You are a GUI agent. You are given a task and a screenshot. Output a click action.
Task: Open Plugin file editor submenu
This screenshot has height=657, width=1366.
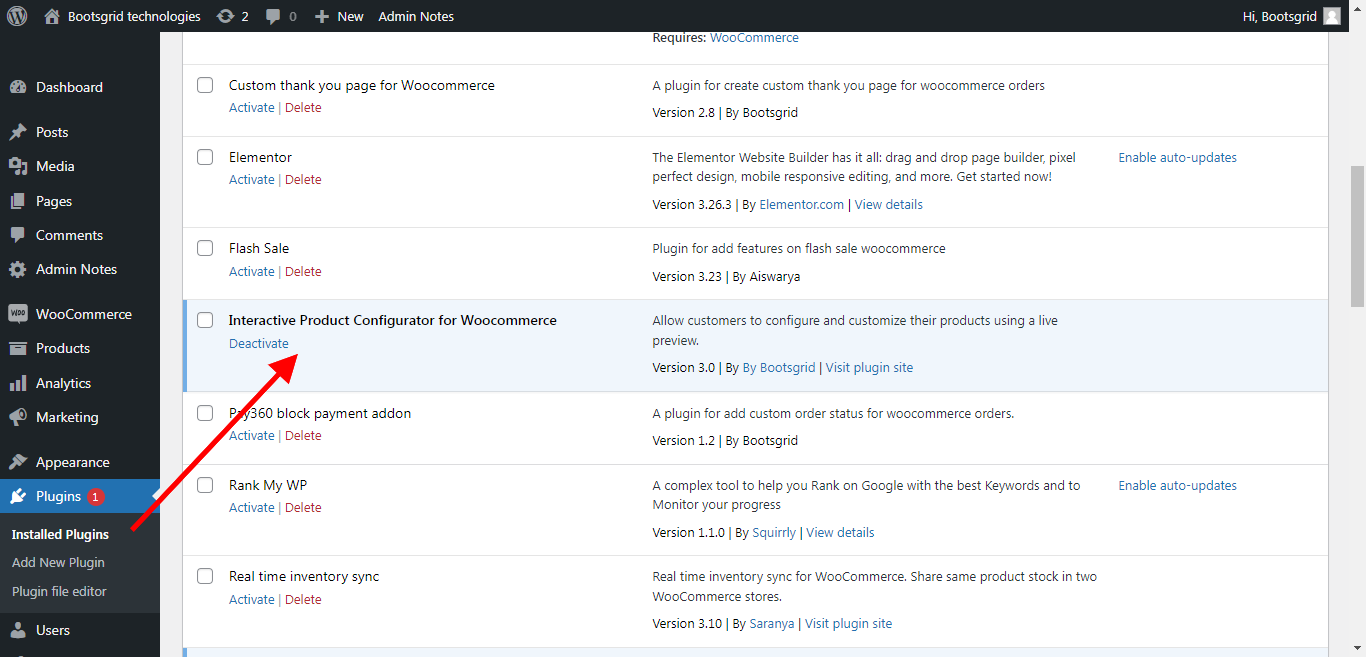(59, 591)
